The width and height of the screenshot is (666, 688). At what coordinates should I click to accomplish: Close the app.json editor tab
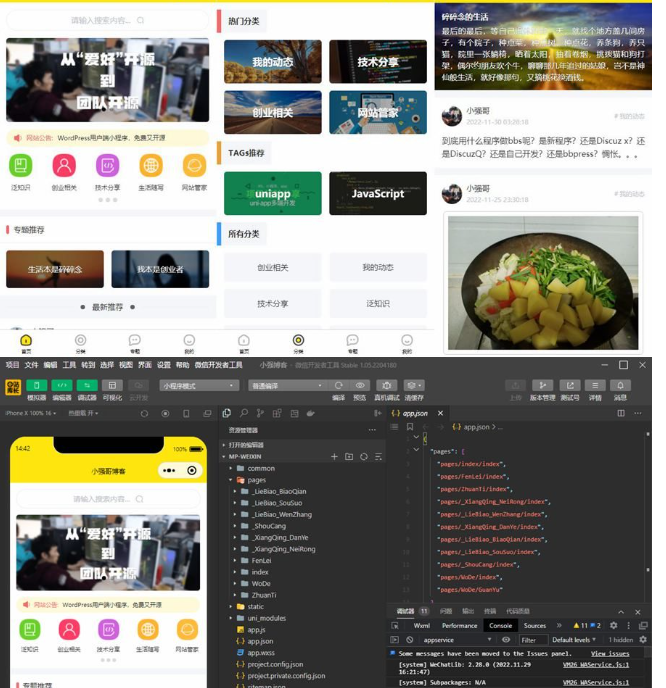[440, 413]
